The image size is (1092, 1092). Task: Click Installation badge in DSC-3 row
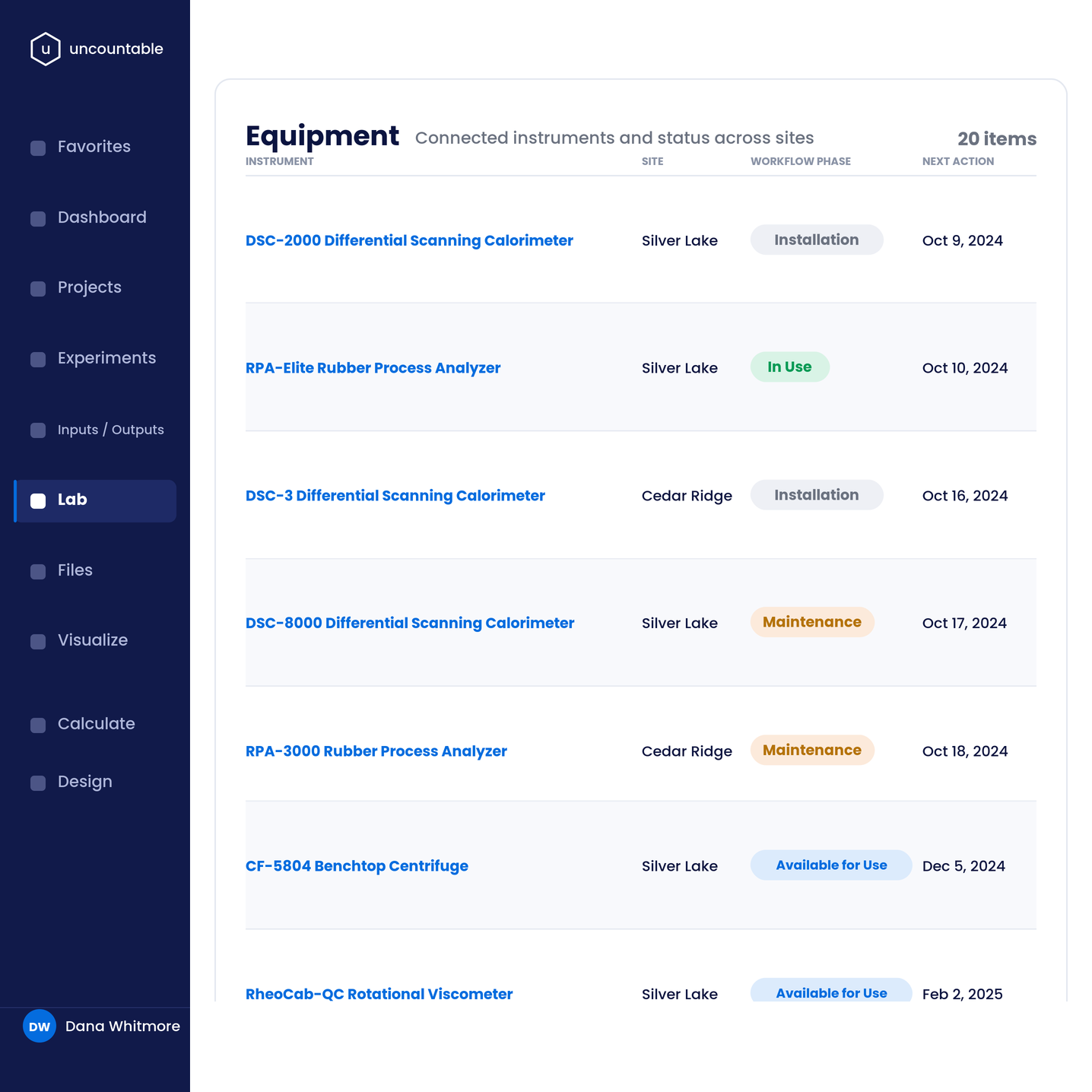(x=817, y=495)
